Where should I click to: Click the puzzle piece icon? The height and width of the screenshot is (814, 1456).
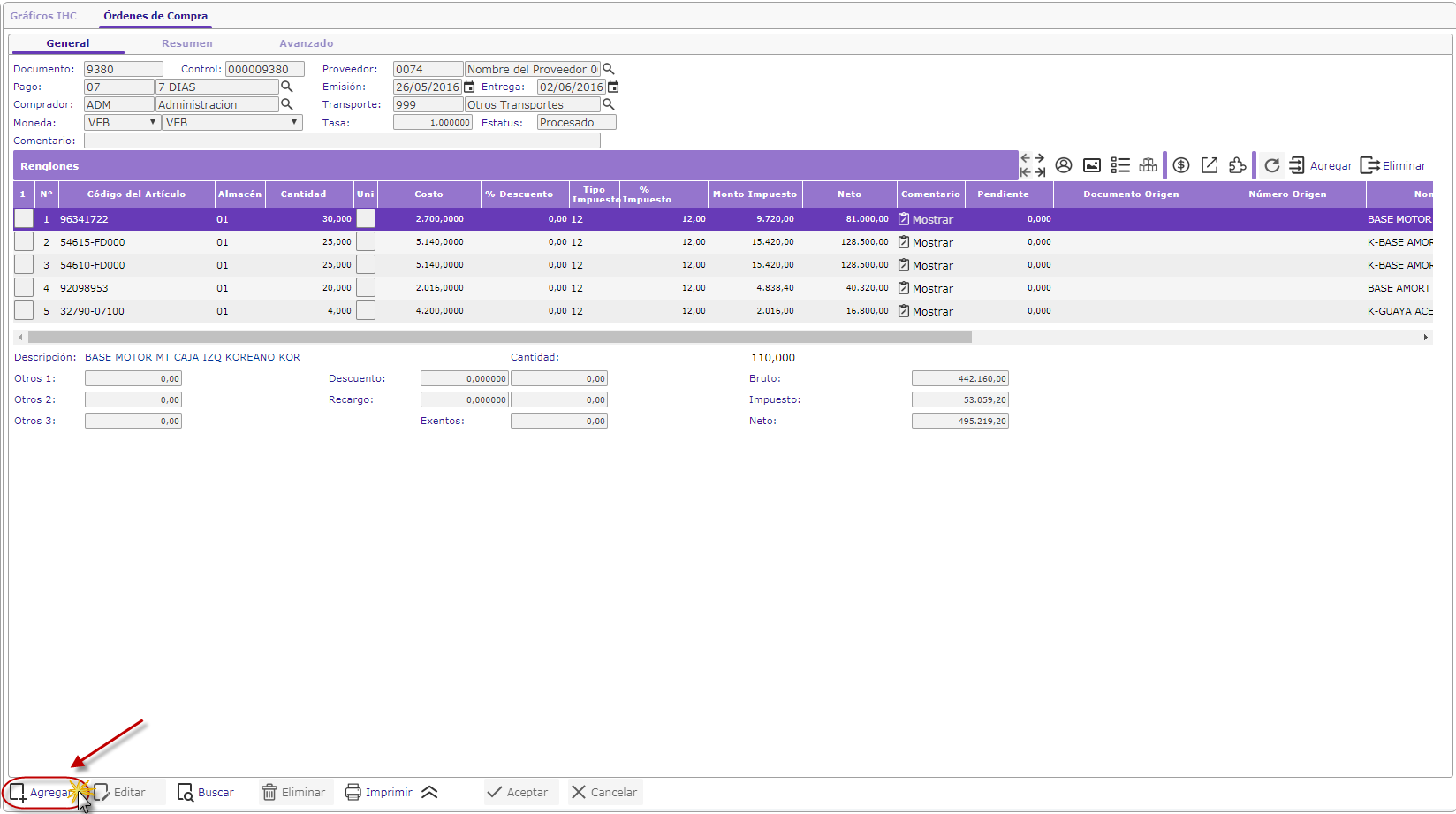(x=1237, y=165)
